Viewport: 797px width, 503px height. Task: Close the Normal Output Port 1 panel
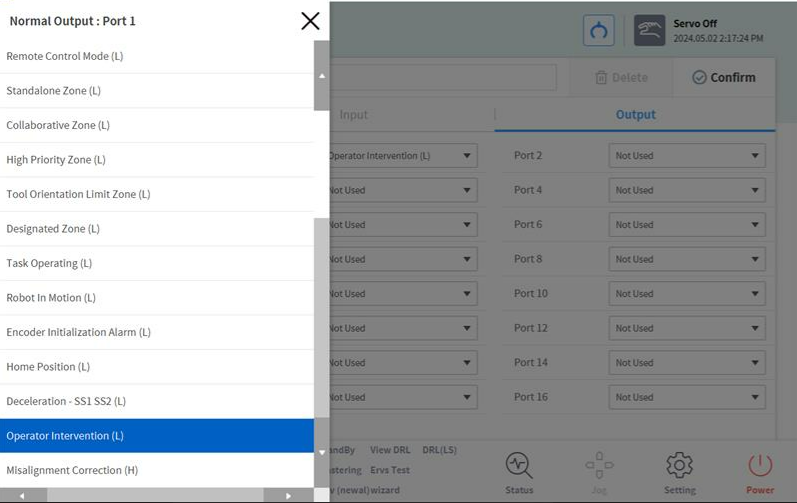pos(310,21)
